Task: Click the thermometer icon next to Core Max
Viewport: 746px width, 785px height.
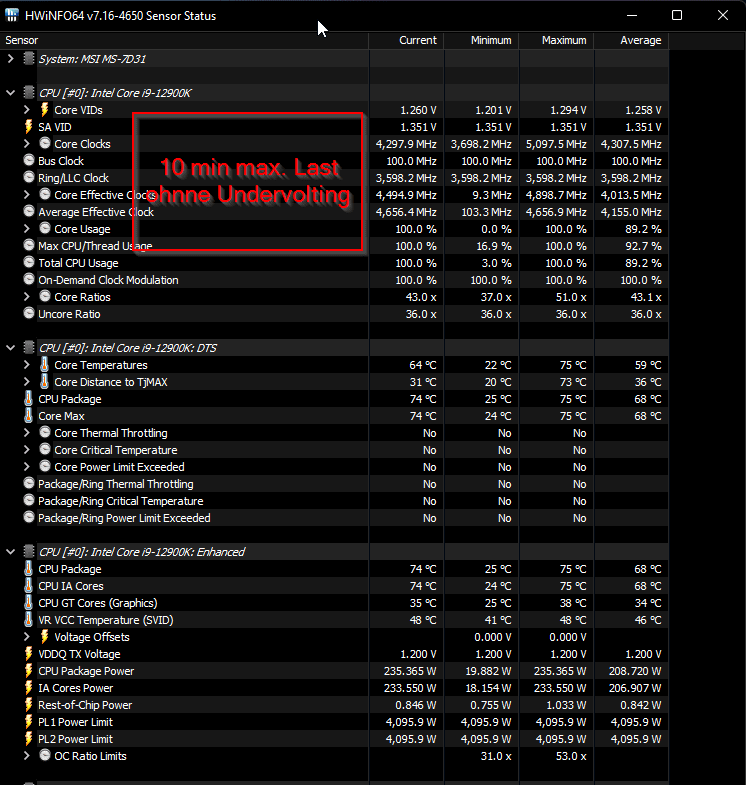Action: tap(29, 416)
